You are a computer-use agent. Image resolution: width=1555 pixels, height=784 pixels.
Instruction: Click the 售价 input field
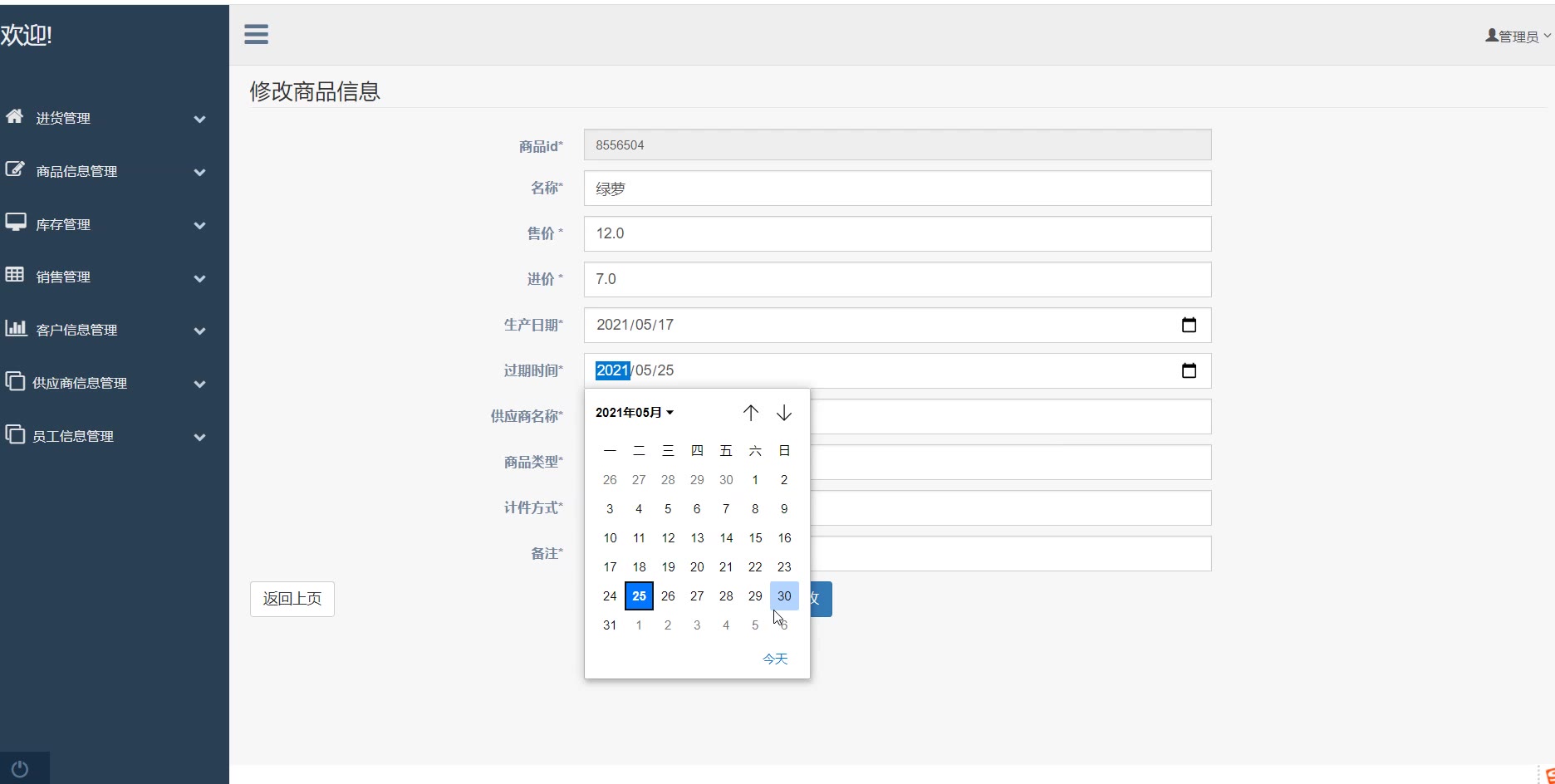897,233
